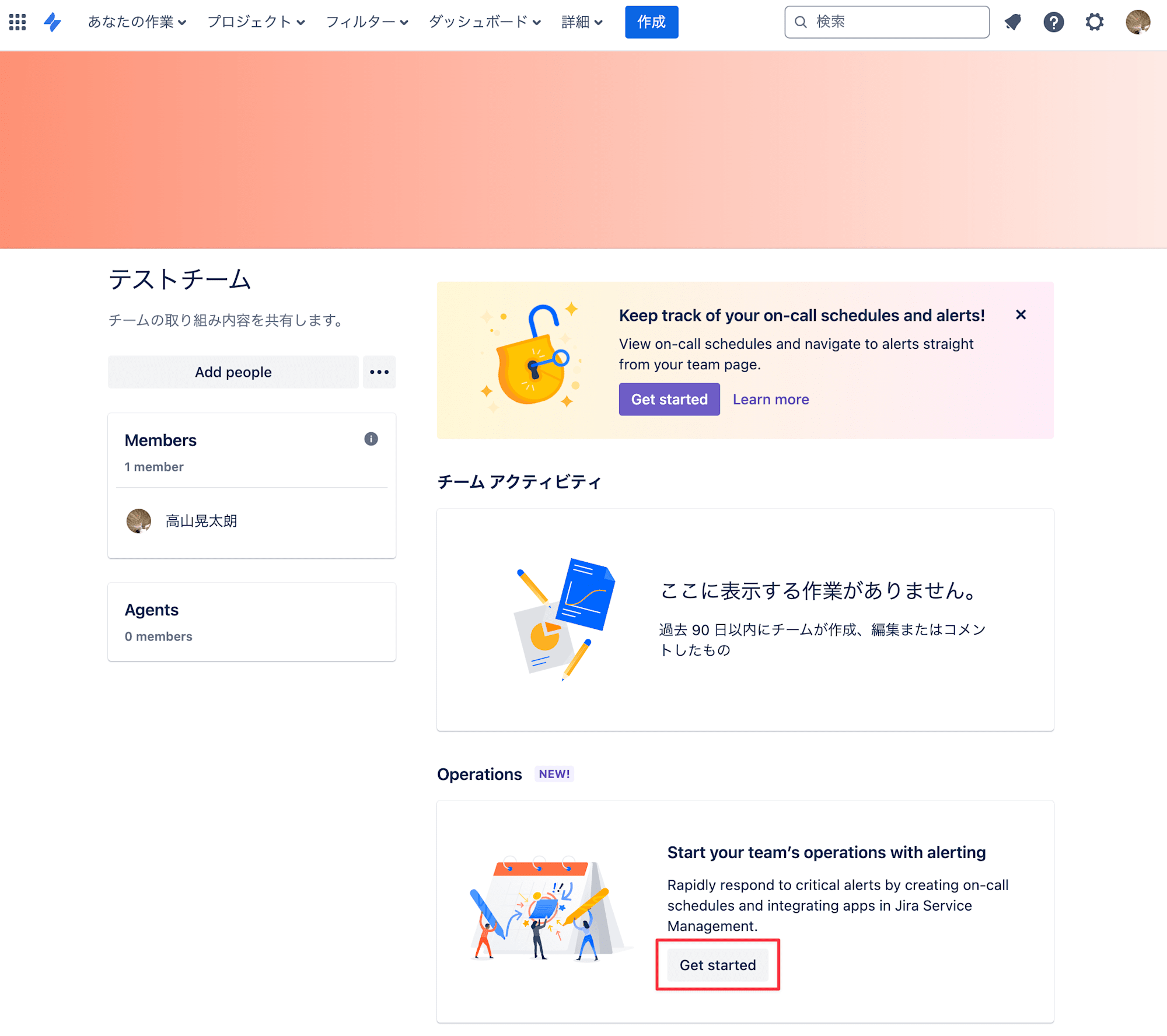Screen dimensions: 1167x1036
Task: Click the 高山晃太朗 member profile thumbnail
Action: tap(140, 520)
